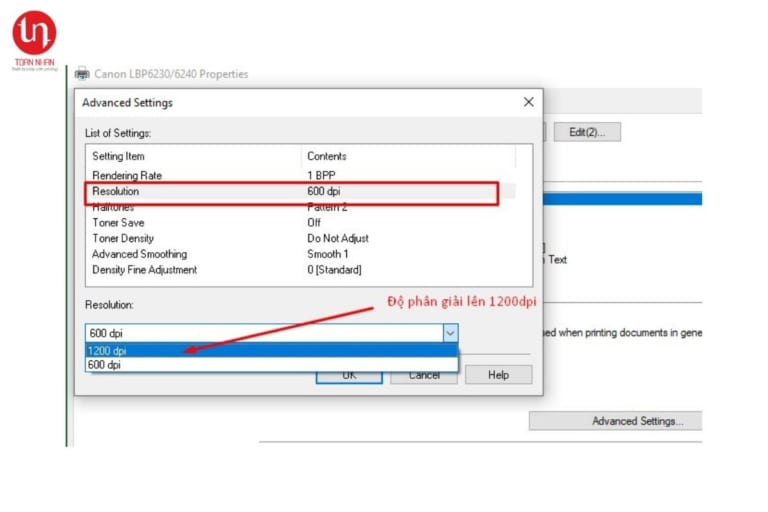Open the Resolution combo box arrow
This screenshot has height=512, width=768.
point(450,333)
